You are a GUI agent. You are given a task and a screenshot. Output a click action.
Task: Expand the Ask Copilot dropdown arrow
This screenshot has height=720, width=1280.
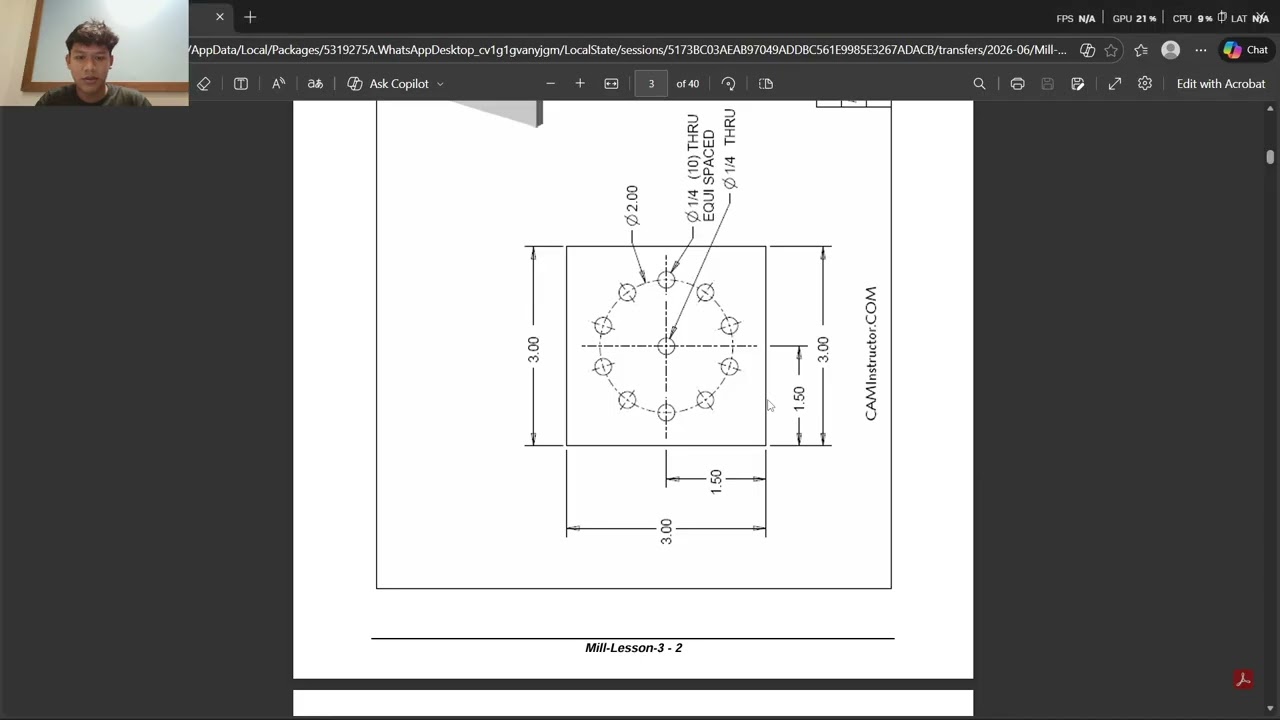pyautogui.click(x=440, y=84)
